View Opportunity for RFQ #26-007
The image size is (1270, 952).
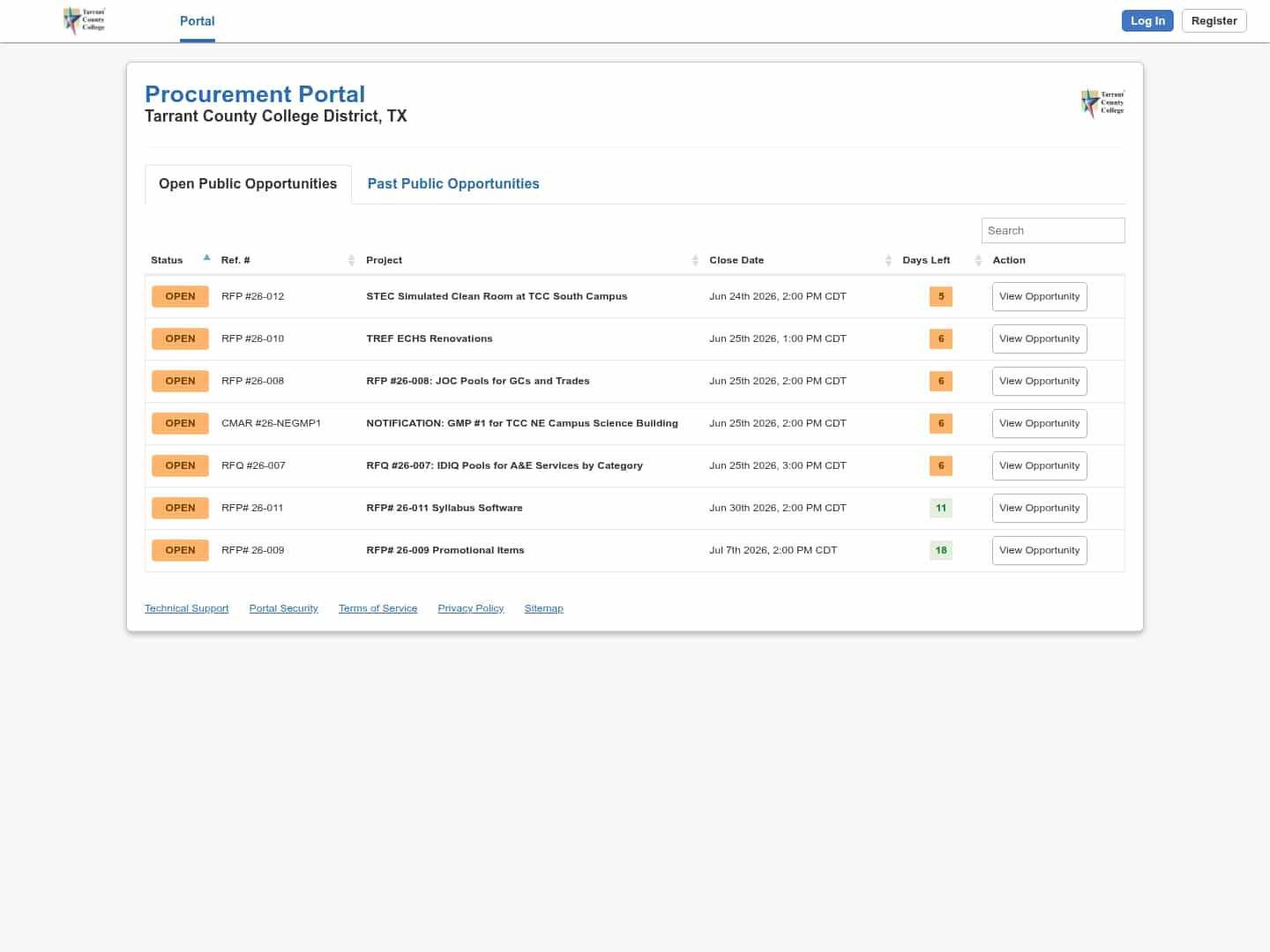click(x=1039, y=466)
